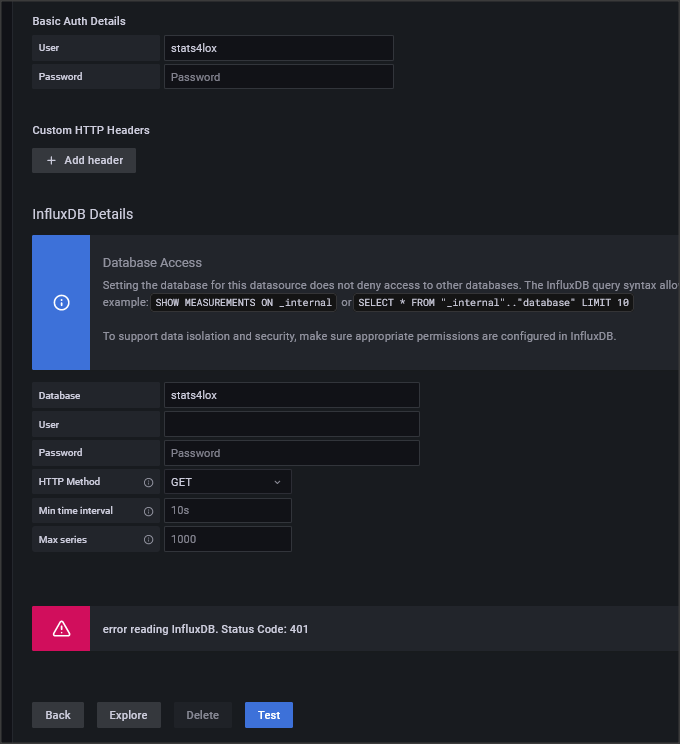
Task: Click the Delete button
Action: click(203, 715)
